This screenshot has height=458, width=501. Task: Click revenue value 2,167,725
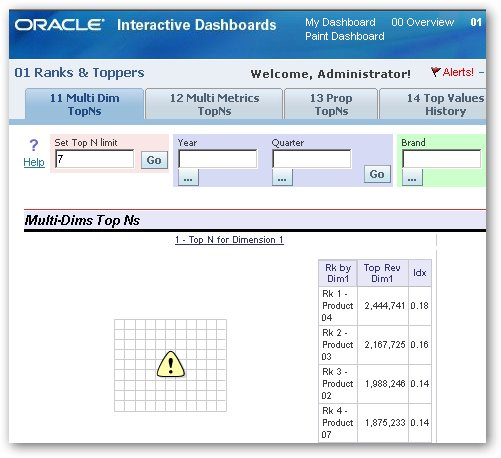385,345
